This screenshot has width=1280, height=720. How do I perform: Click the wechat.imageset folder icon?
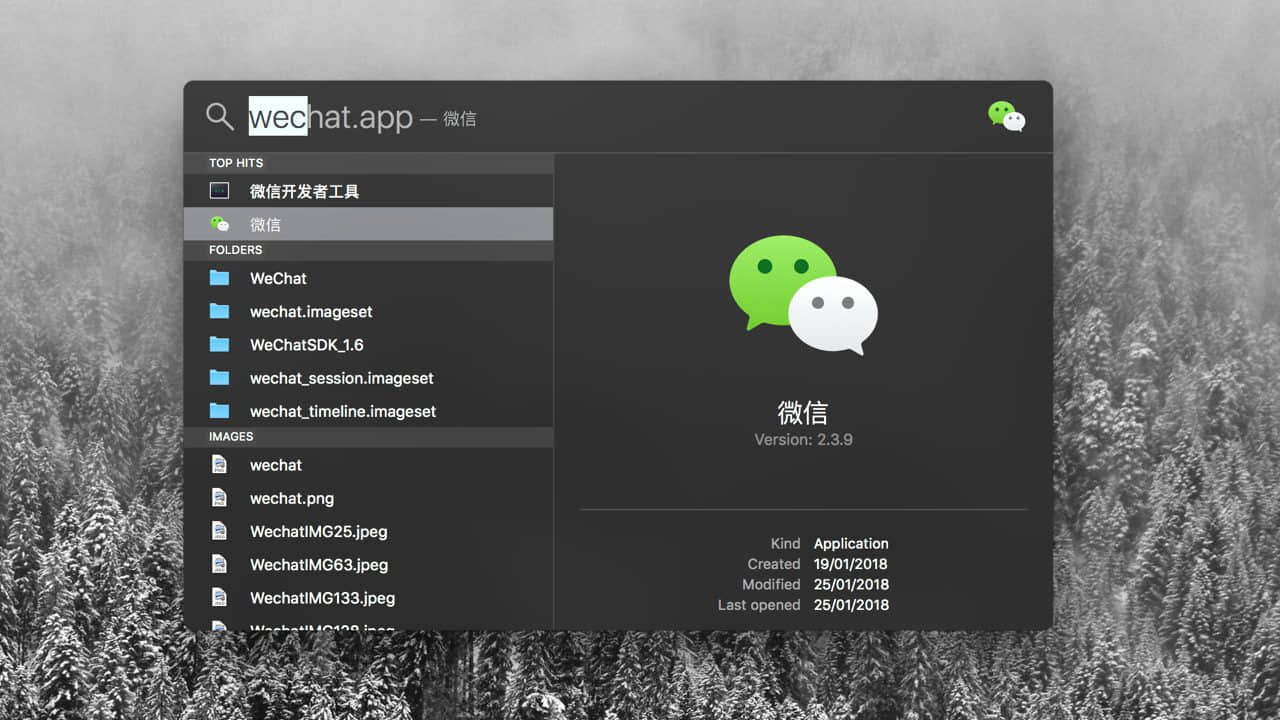click(219, 311)
